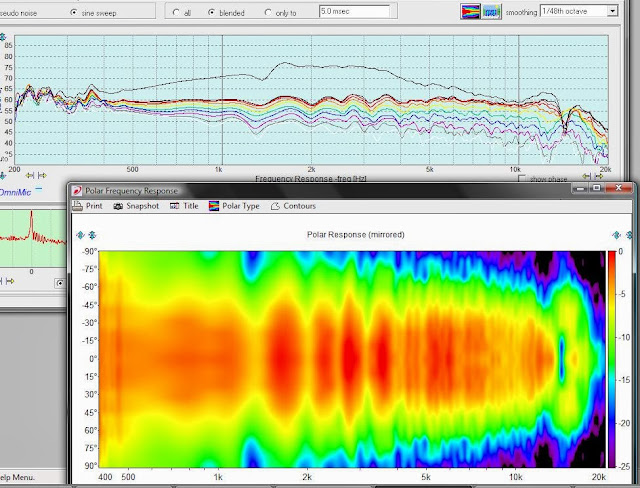
Task: Click the blue waterfall-style graph icon beside smoothing
Action: (x=491, y=11)
